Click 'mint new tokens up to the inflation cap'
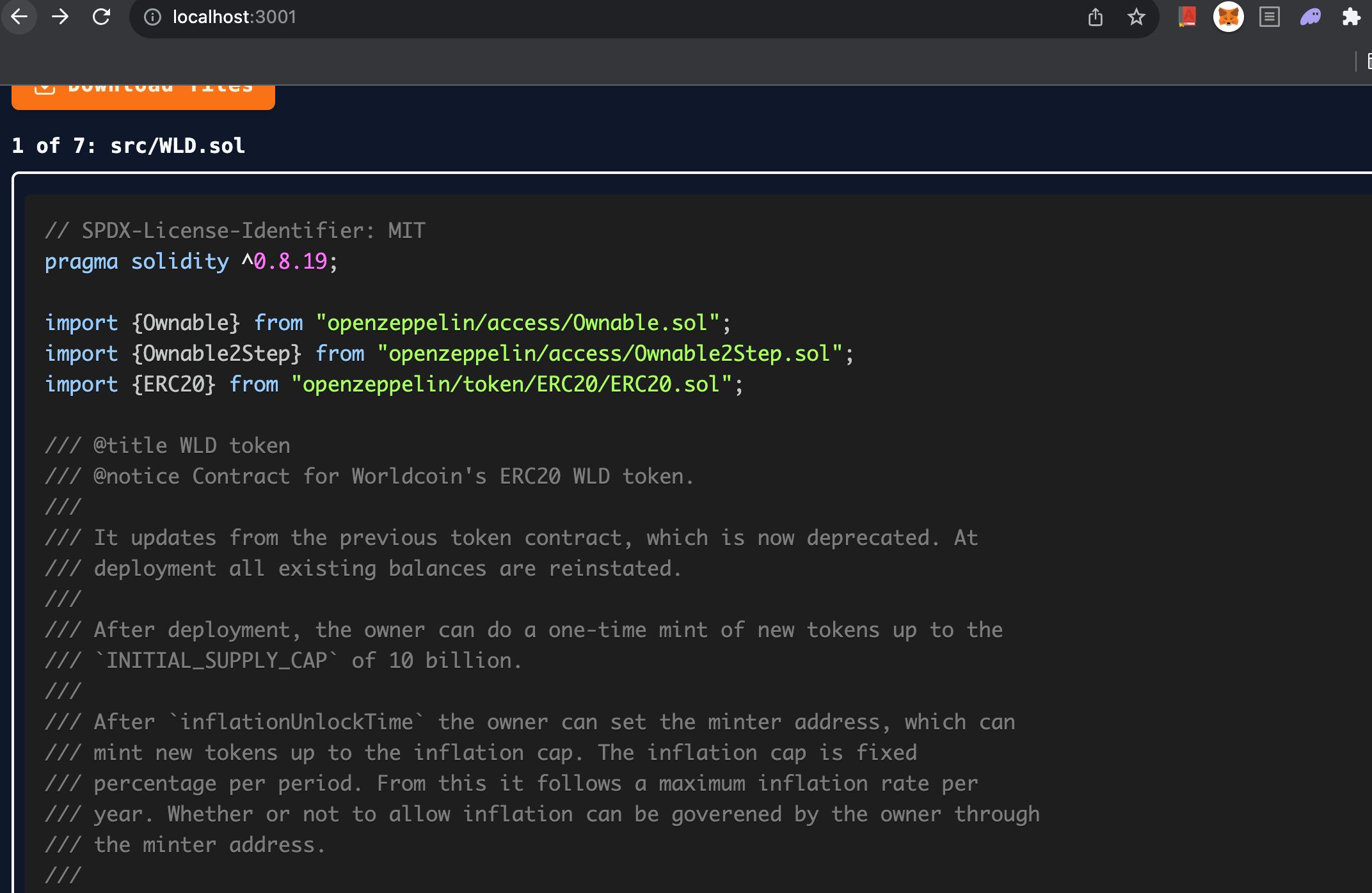The image size is (1372, 893). [481, 752]
